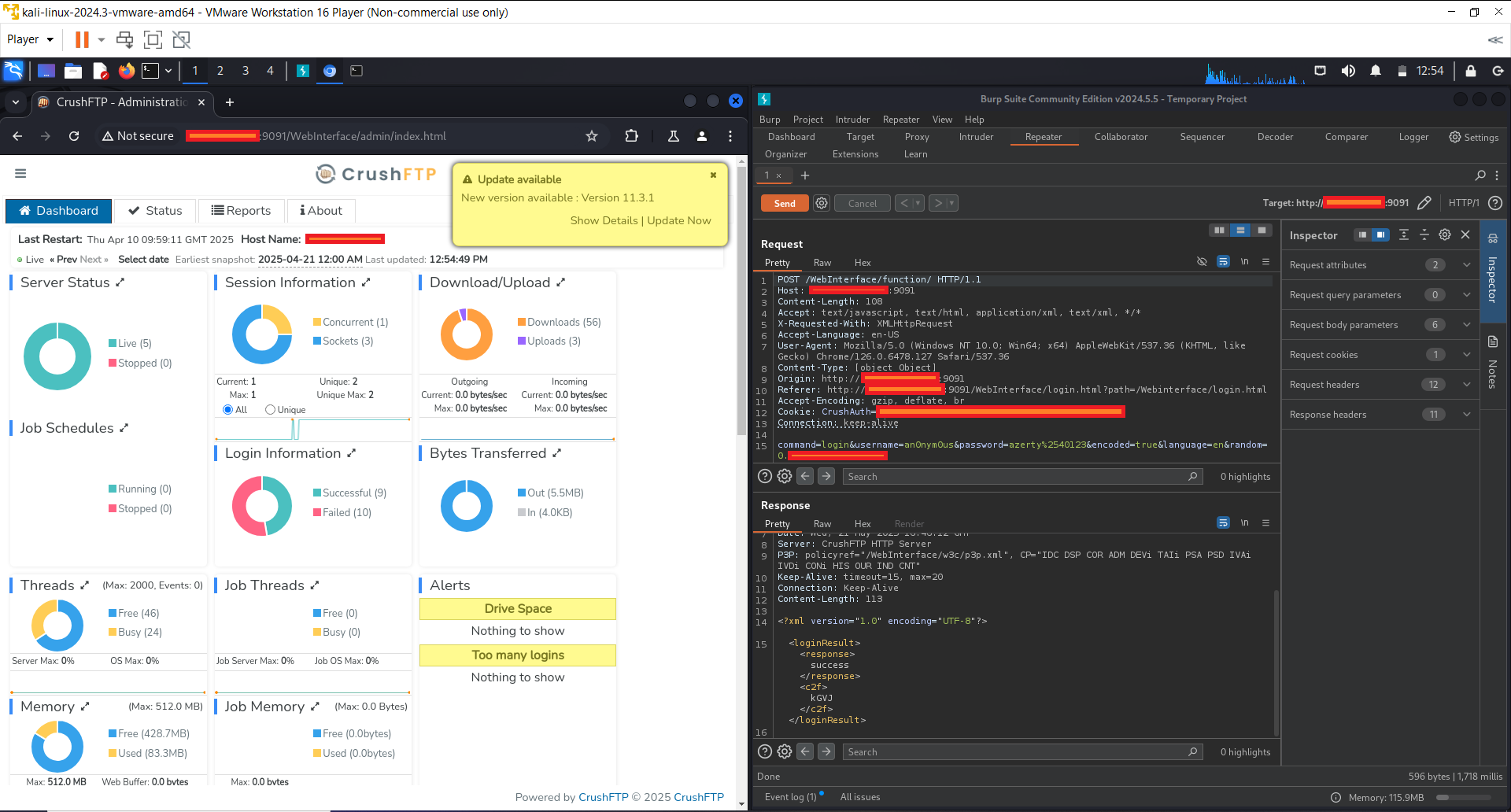
Task: Open the Reports tab in CrushFTP
Action: (242, 211)
